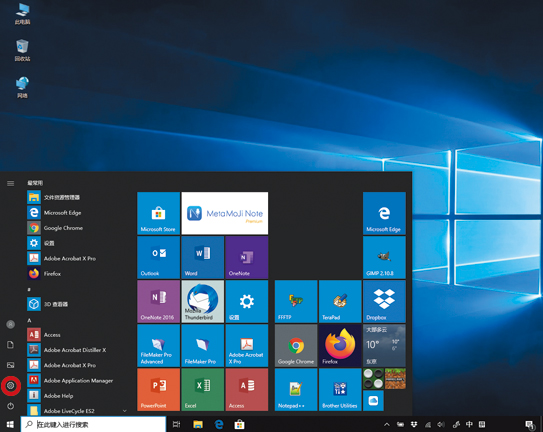
Task: Open the FileMaker Pro tile
Action: [203, 345]
